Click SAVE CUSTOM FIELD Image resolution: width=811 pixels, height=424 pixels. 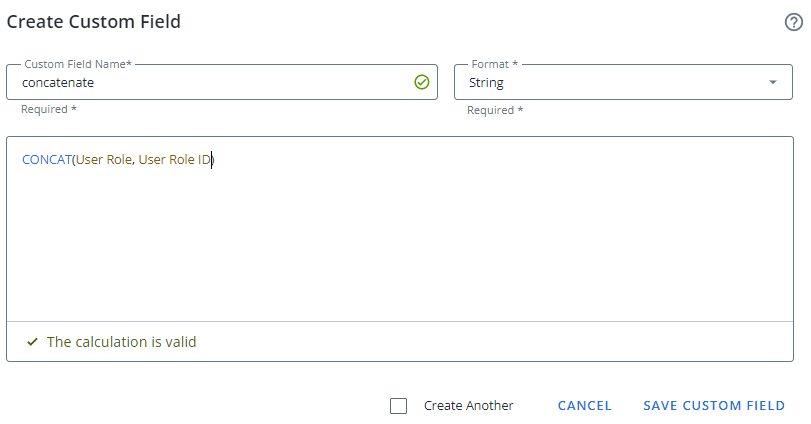(714, 406)
